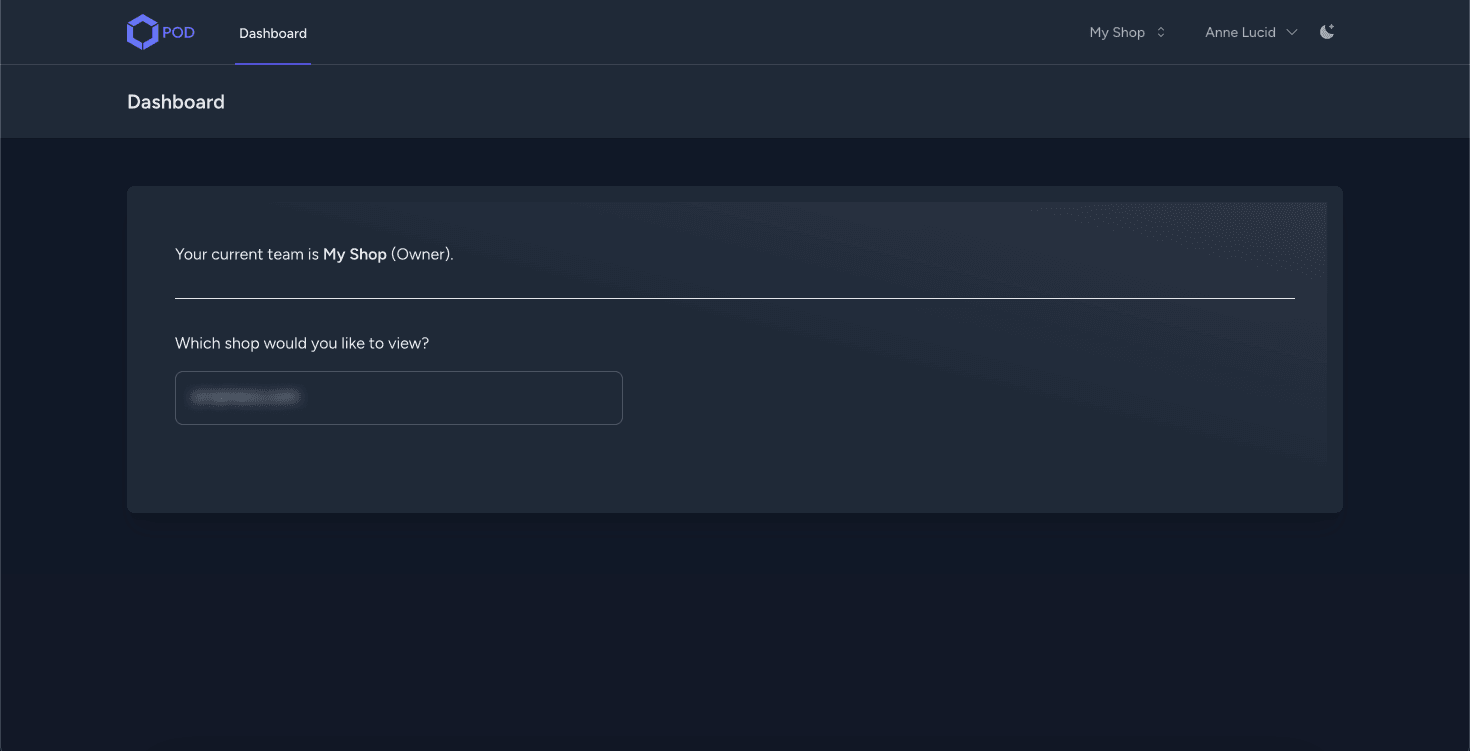Click the divider line under the team text
The height and width of the screenshot is (751, 1470).
tap(734, 295)
